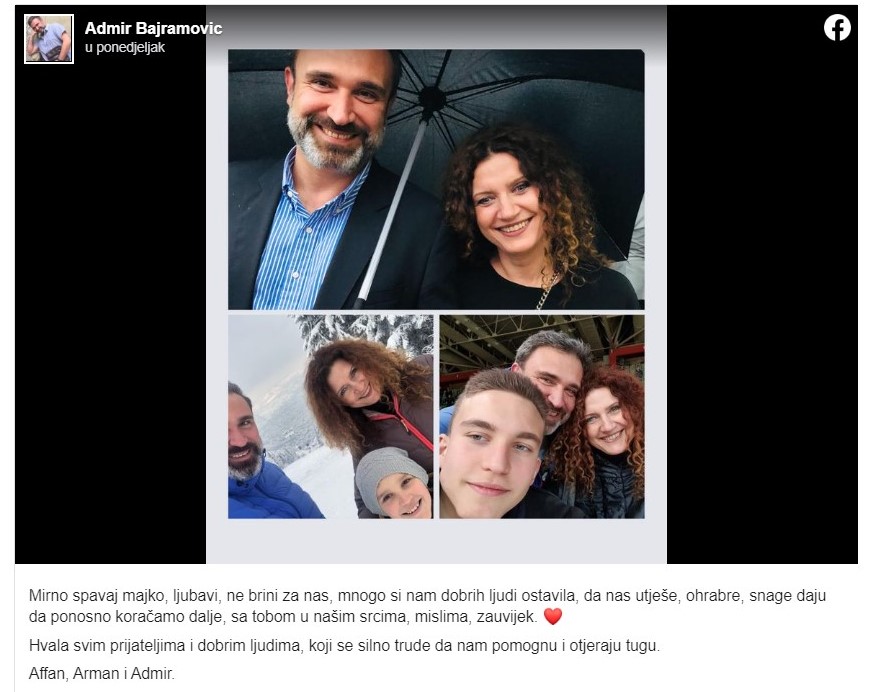Screen dimensions: 870x692
Task: Open the bottom-right indoor selfie photo
Action: [x=542, y=417]
